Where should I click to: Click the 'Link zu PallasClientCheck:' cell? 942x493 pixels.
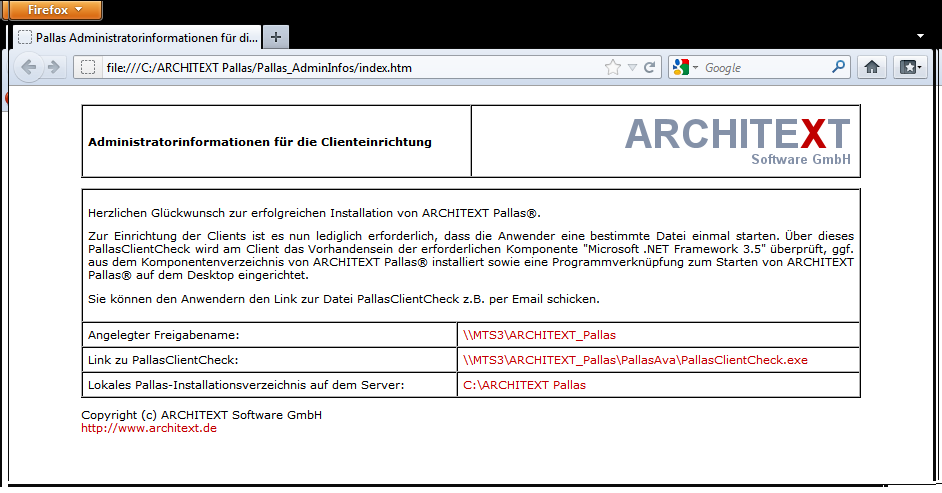(270, 360)
